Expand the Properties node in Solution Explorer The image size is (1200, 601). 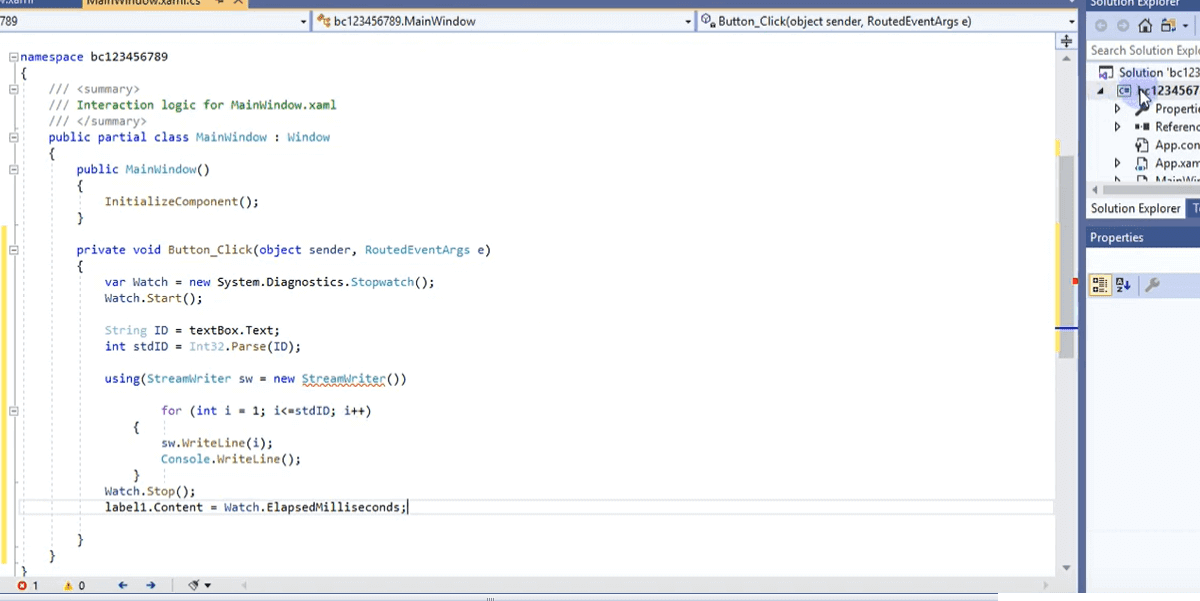[1117, 108]
